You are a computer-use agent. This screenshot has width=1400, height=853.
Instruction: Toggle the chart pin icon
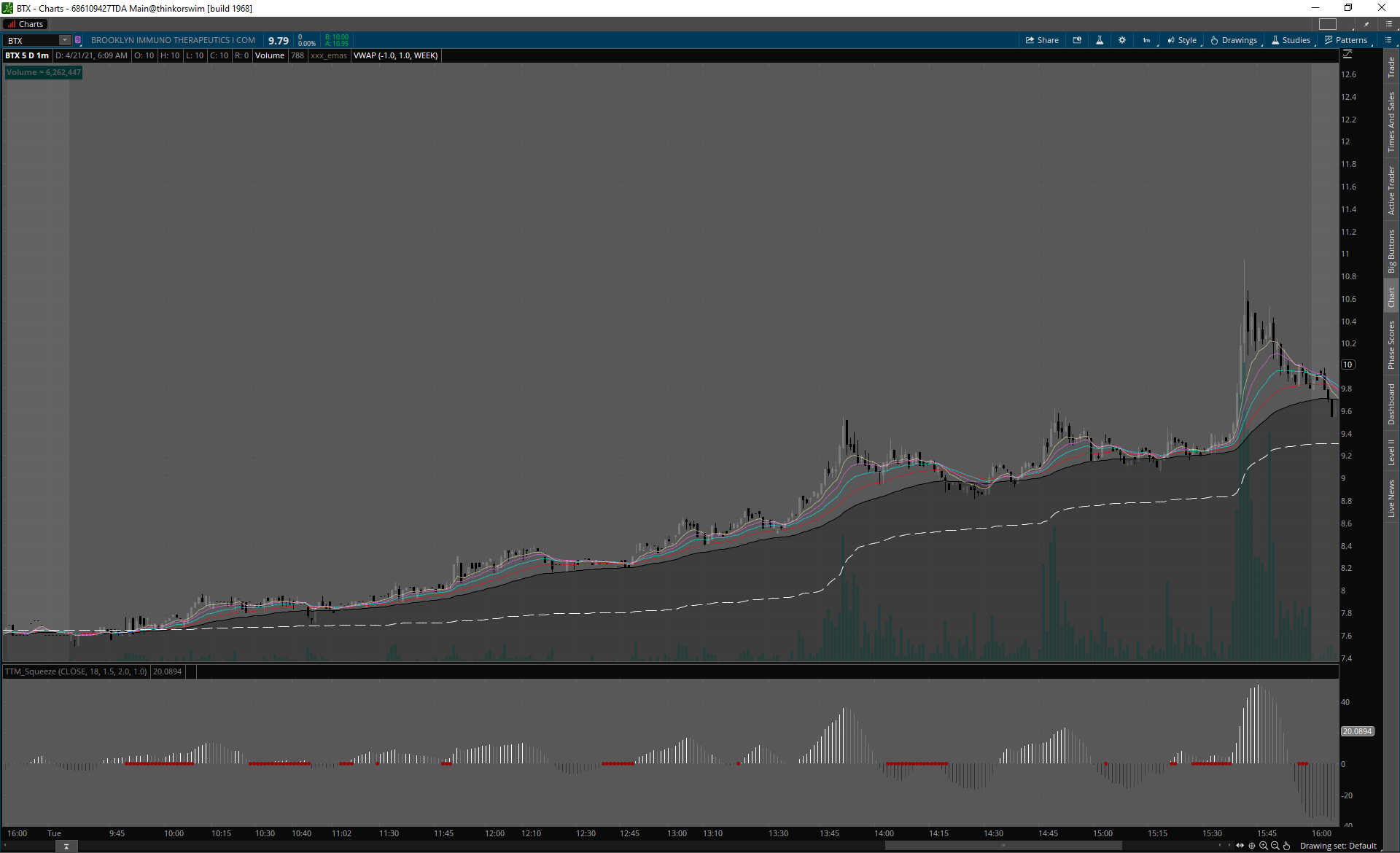point(1366,24)
